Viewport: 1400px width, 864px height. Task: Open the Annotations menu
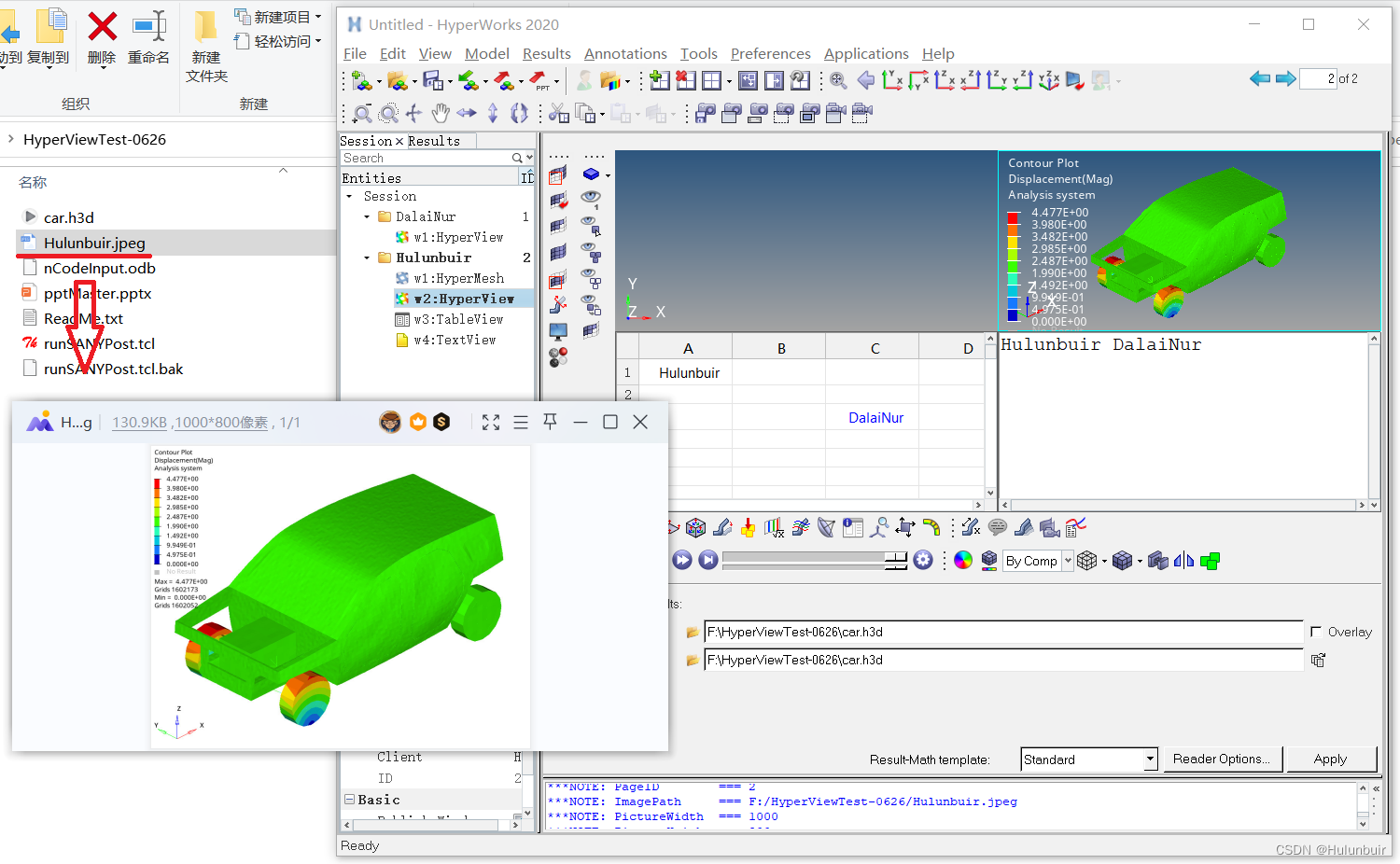[x=625, y=53]
